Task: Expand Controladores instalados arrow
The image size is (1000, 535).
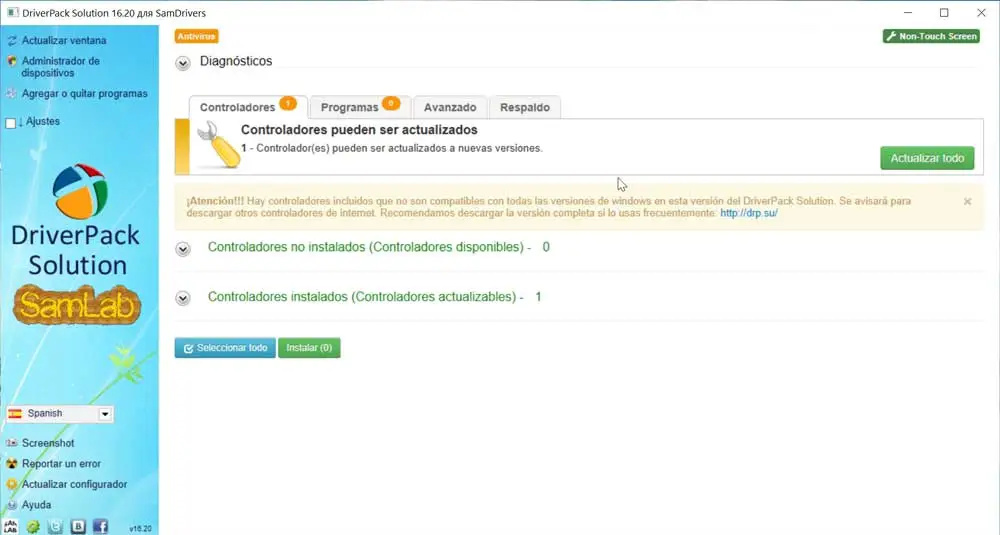Action: pyautogui.click(x=183, y=298)
